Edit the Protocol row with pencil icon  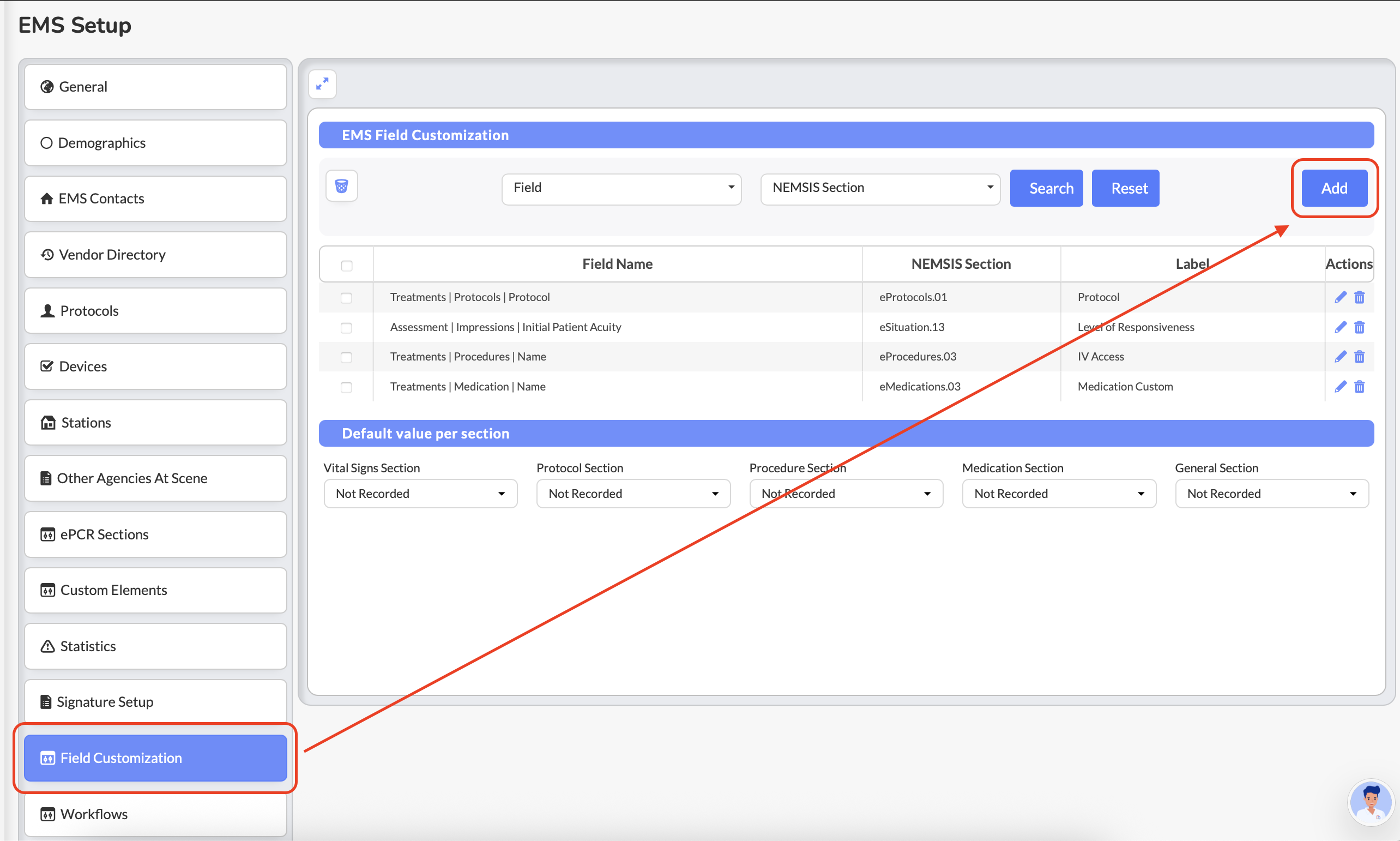coord(1340,297)
